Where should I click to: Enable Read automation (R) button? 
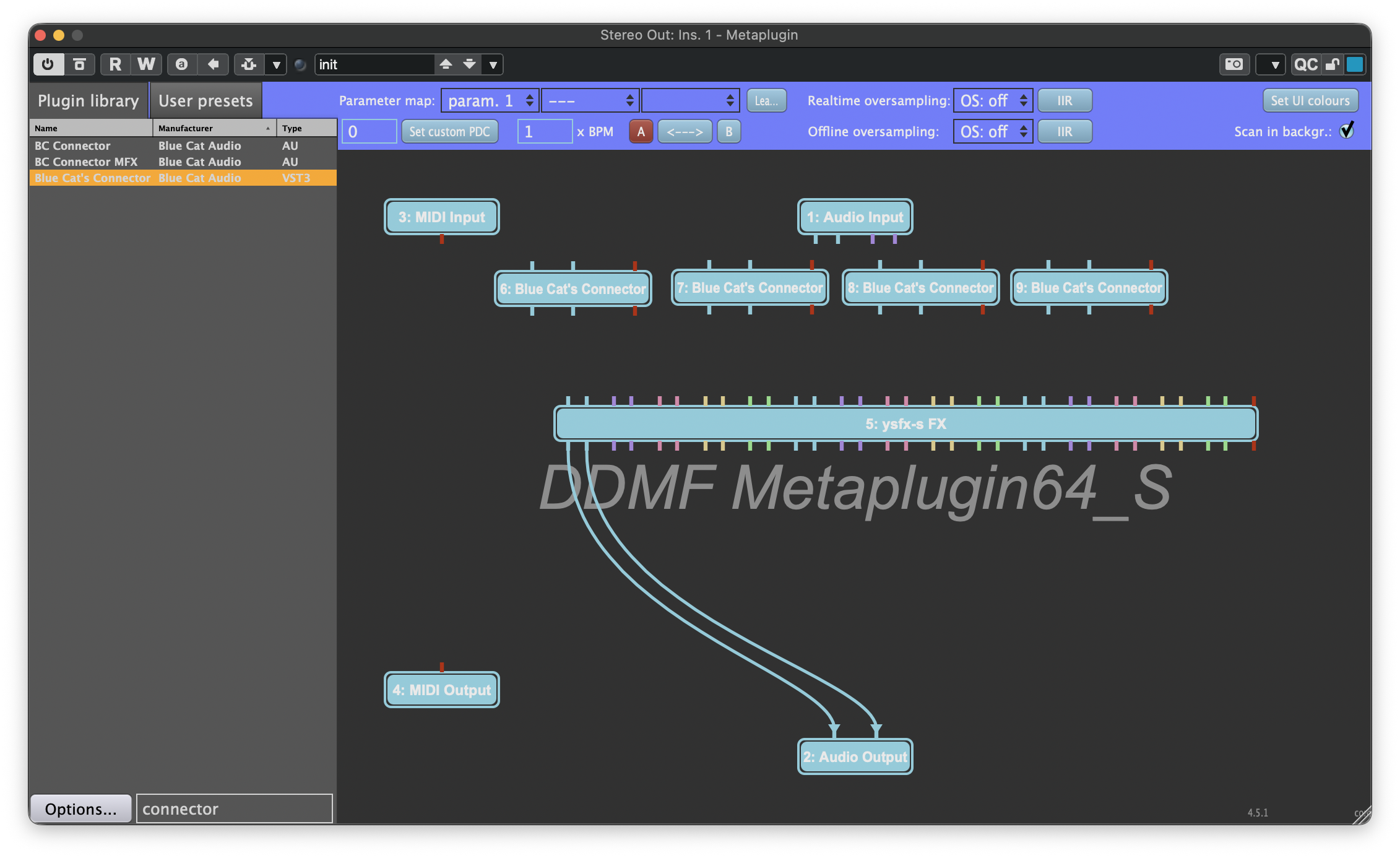115,64
